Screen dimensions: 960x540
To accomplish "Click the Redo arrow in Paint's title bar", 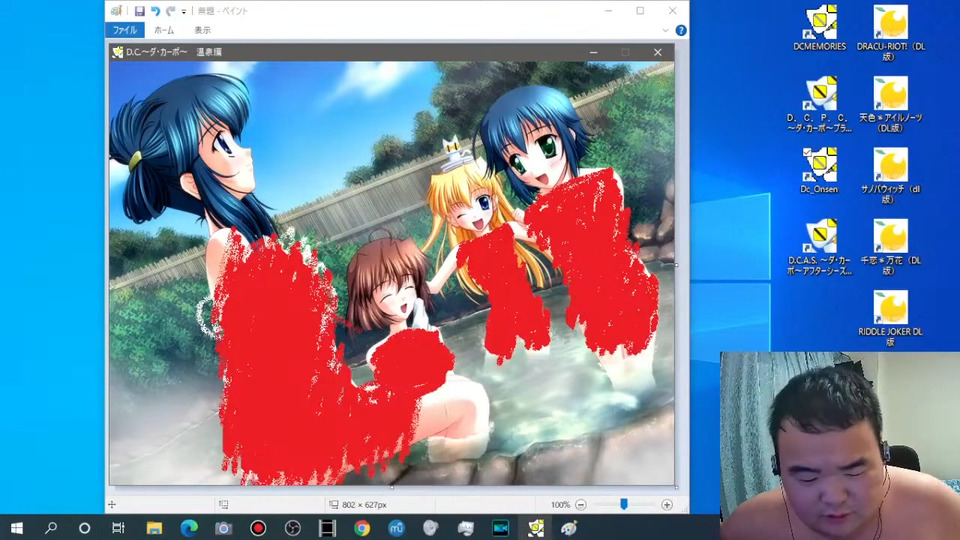I will (170, 11).
